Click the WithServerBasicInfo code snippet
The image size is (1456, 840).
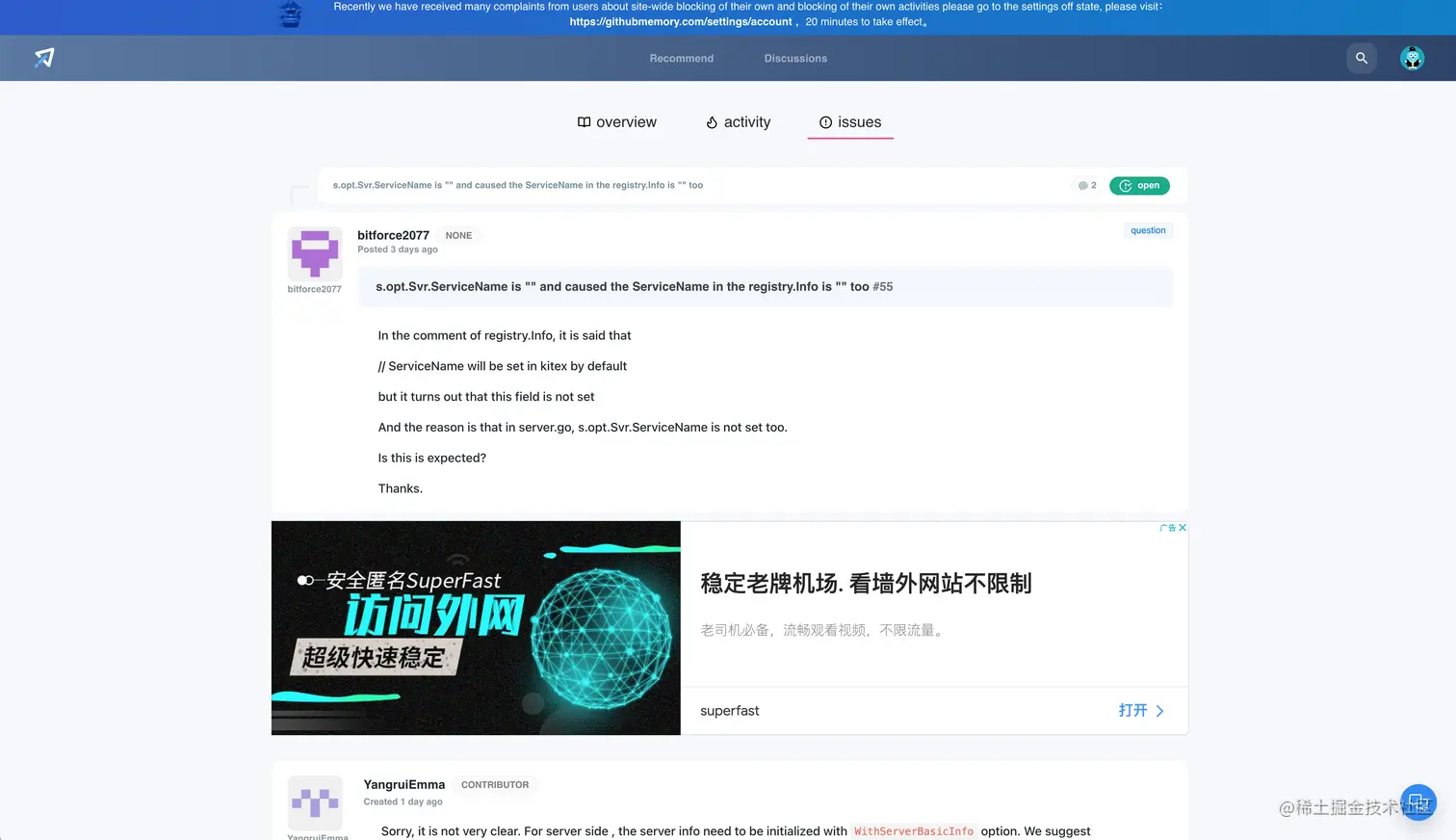tap(914, 831)
